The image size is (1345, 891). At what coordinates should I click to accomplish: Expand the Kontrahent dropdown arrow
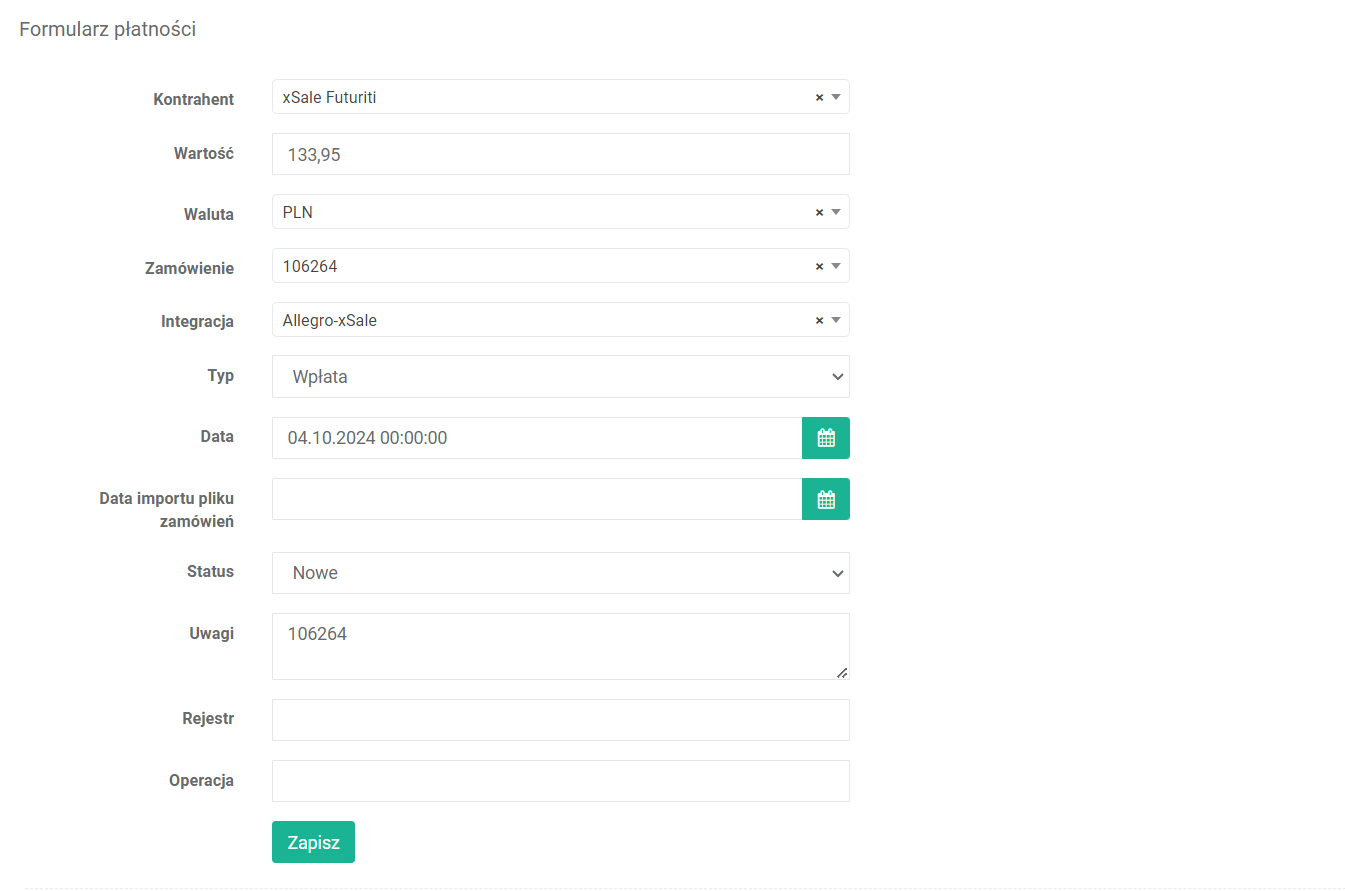[837, 98]
